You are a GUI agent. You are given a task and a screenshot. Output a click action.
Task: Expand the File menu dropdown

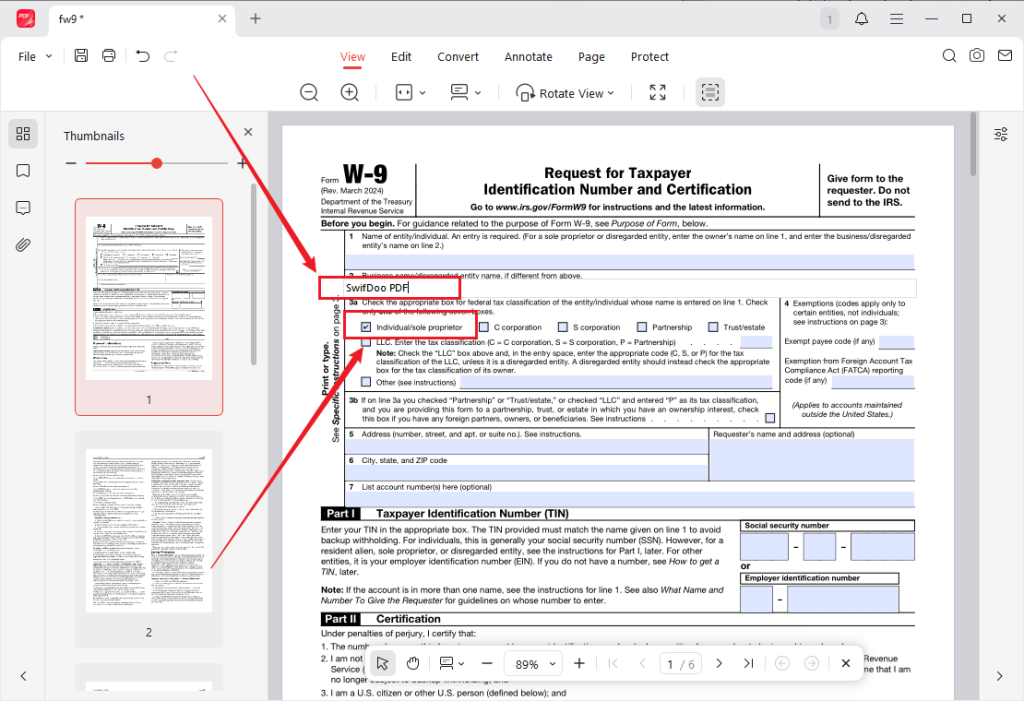point(35,56)
